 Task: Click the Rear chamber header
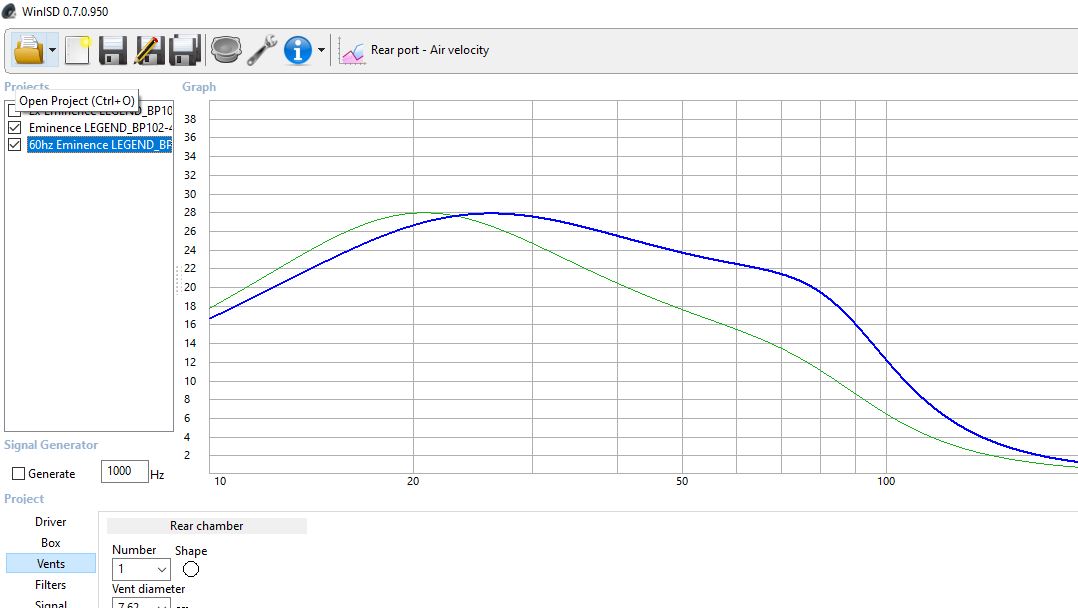pyautogui.click(x=206, y=526)
